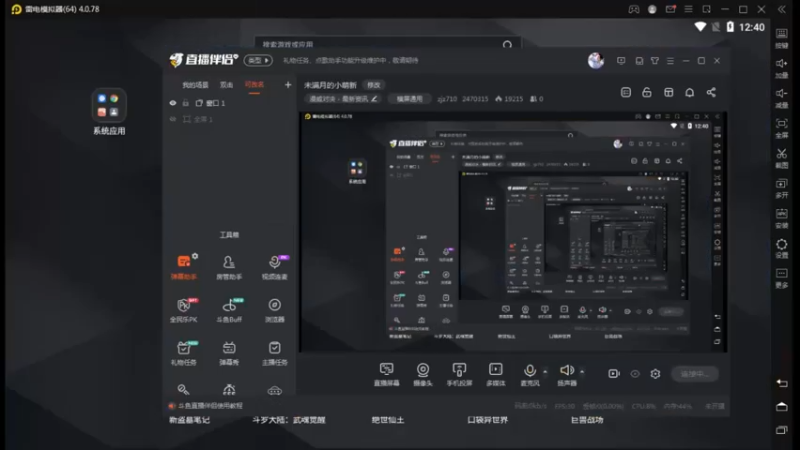800x450 pixels.
Task: Open the 礼物任务 gift task tool
Action: coord(184,353)
